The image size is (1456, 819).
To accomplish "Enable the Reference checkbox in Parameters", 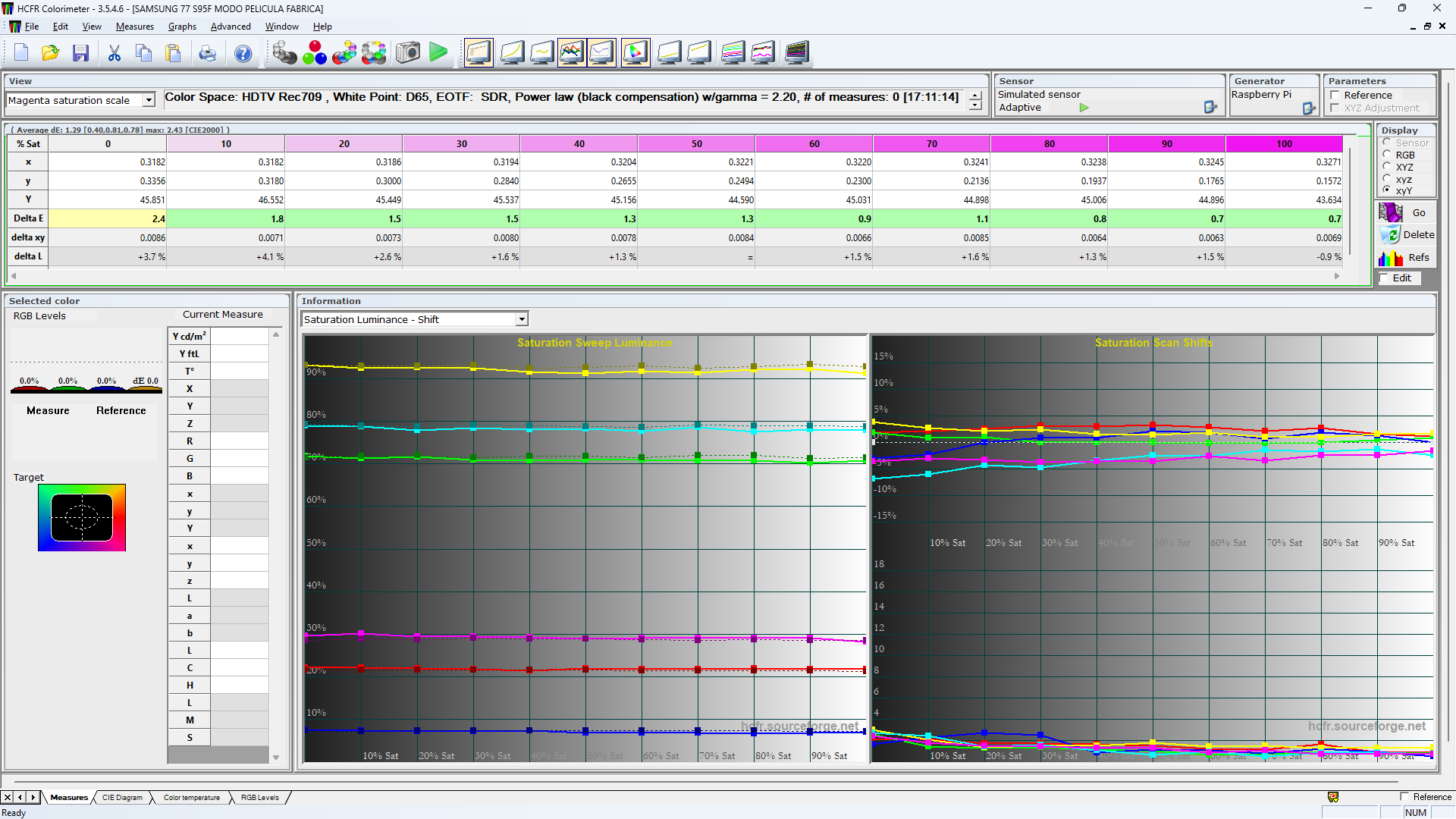I will coord(1335,95).
